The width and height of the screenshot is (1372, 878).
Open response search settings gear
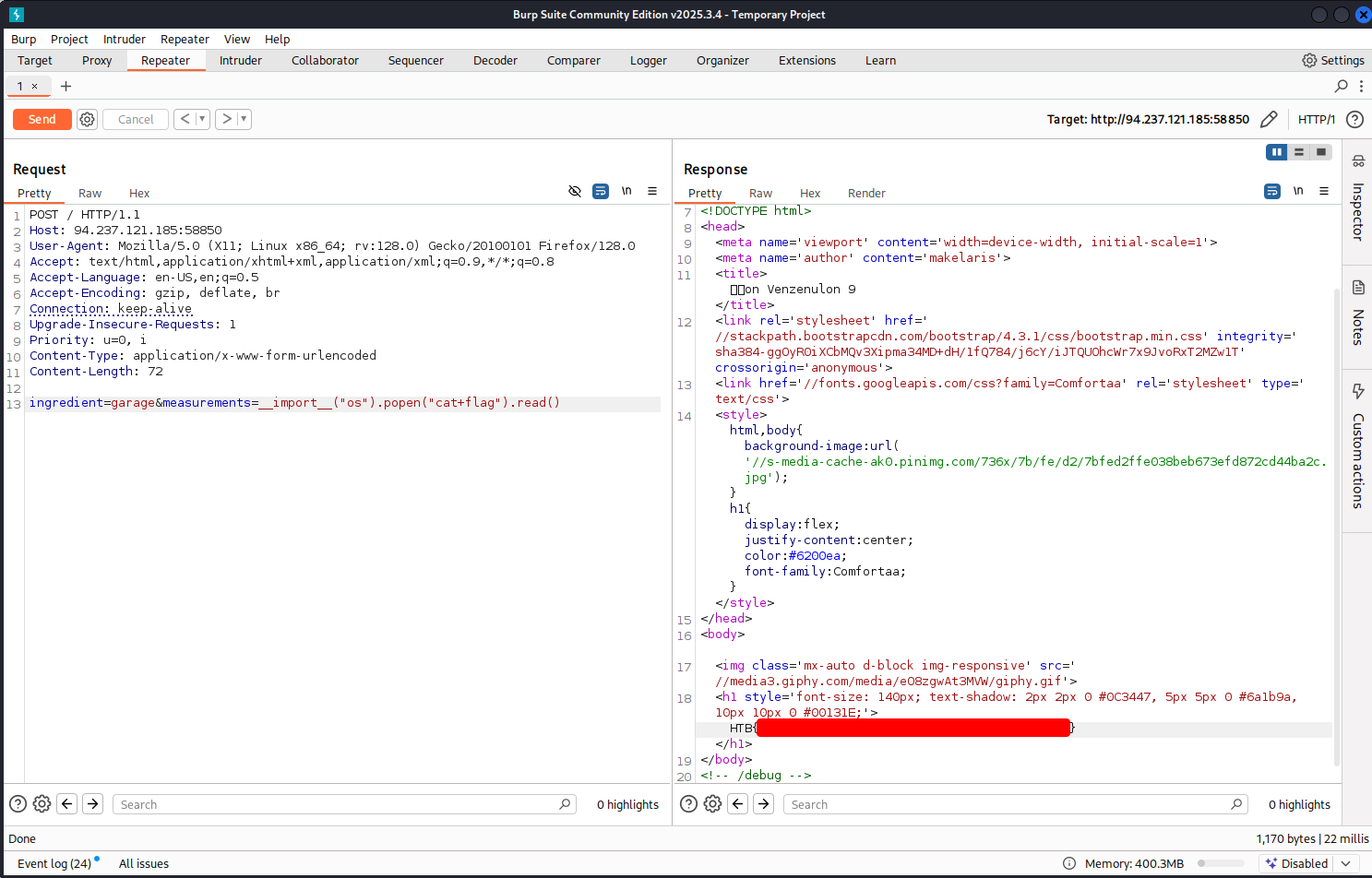point(712,804)
